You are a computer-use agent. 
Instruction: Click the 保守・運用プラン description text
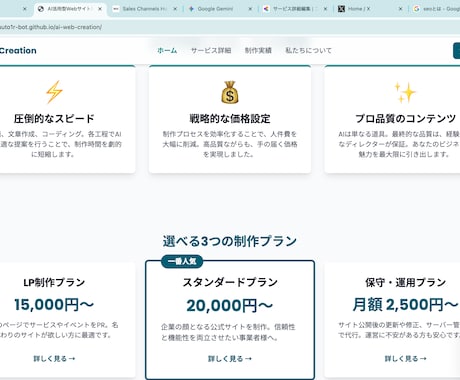(399, 330)
